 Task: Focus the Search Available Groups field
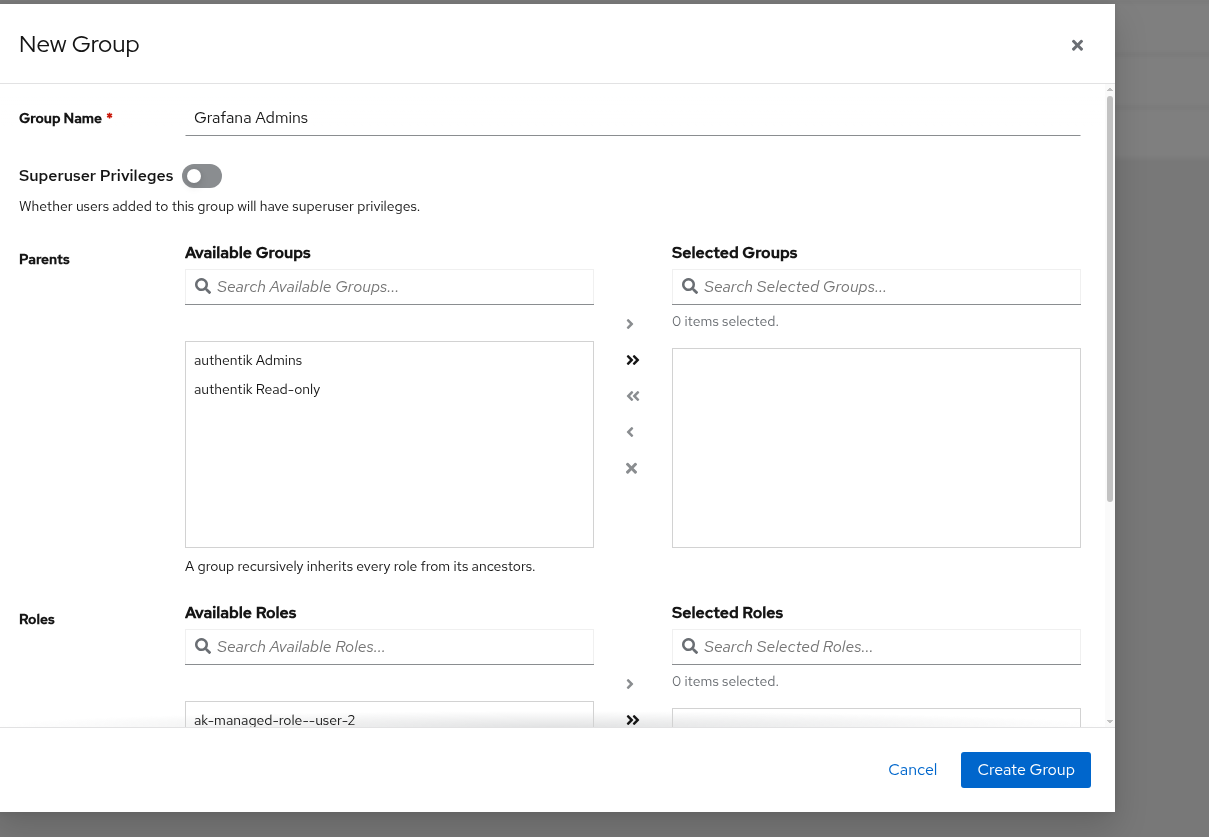390,287
